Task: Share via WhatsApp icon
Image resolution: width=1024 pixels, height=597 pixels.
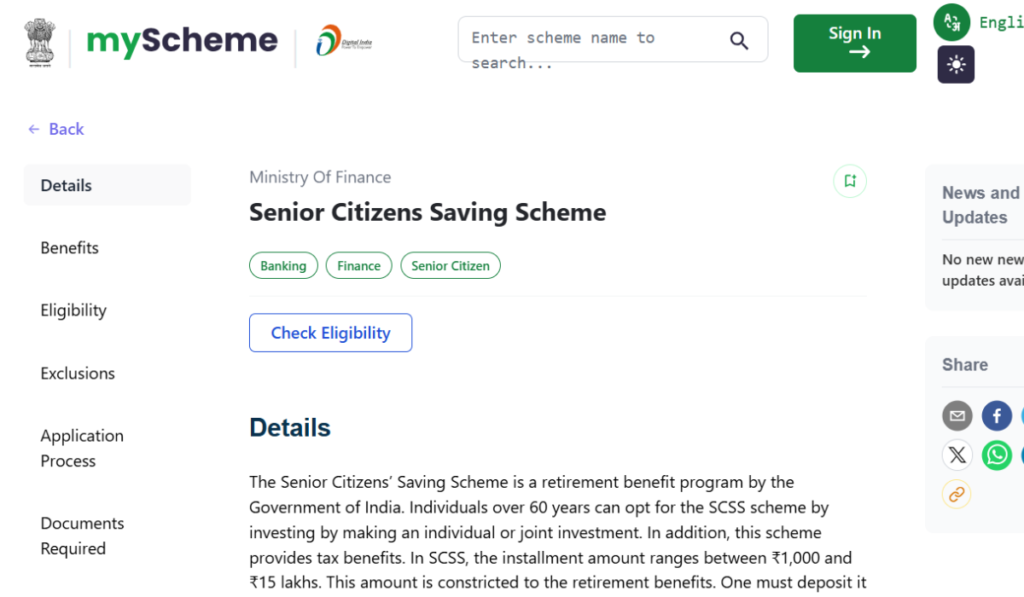Action: (997, 456)
